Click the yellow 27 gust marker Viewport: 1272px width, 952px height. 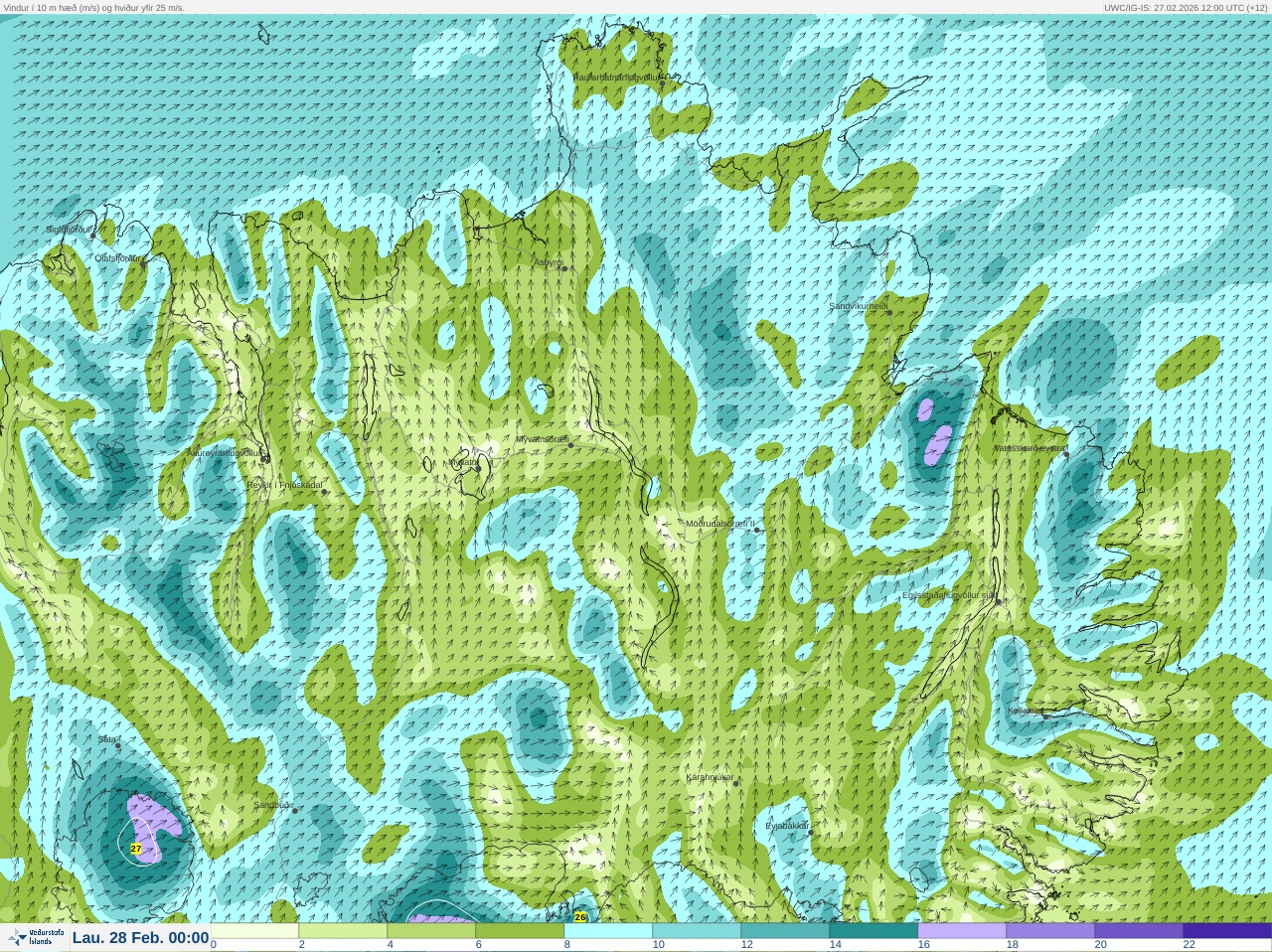tap(136, 849)
